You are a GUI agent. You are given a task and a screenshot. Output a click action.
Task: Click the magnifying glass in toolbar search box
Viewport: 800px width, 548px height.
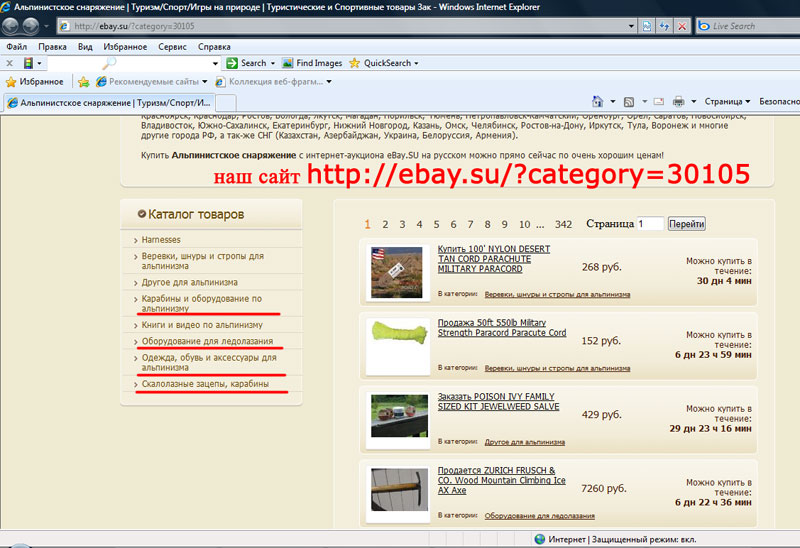tap(109, 63)
